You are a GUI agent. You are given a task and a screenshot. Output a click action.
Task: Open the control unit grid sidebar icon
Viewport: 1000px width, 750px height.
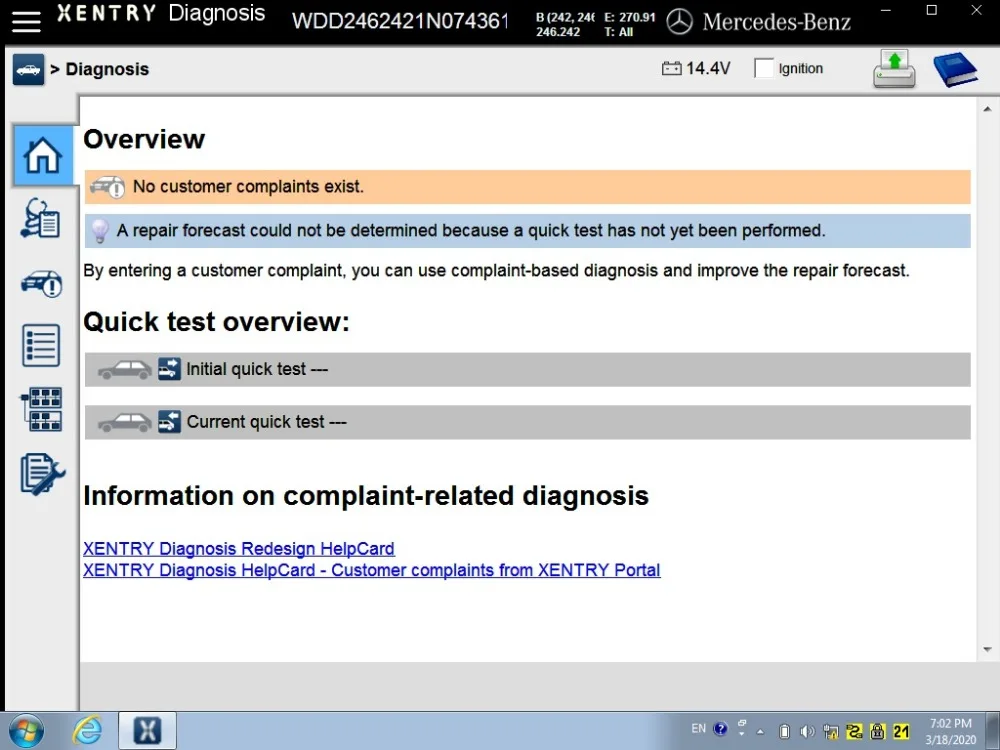[x=42, y=409]
